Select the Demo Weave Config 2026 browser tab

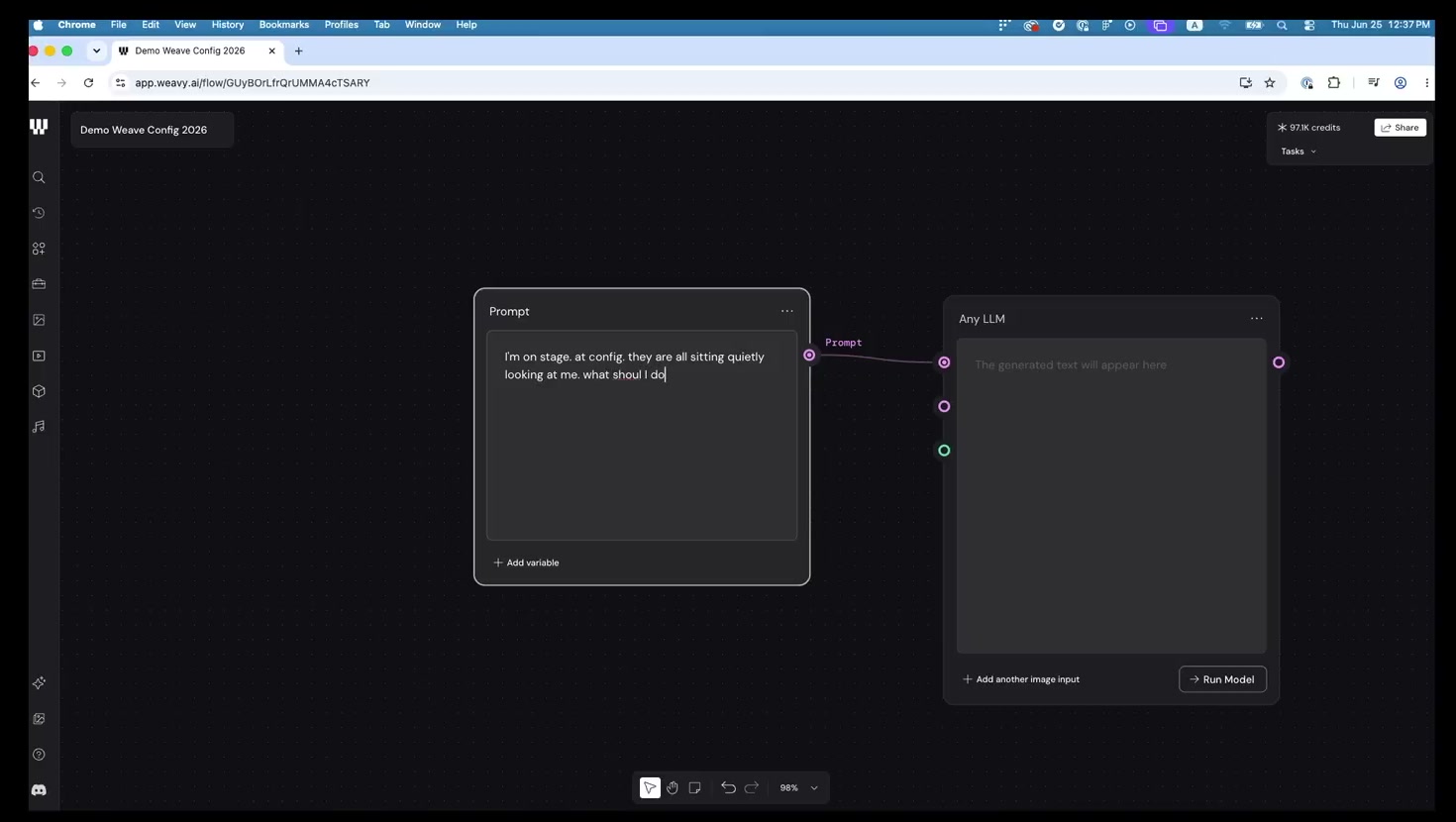197,51
